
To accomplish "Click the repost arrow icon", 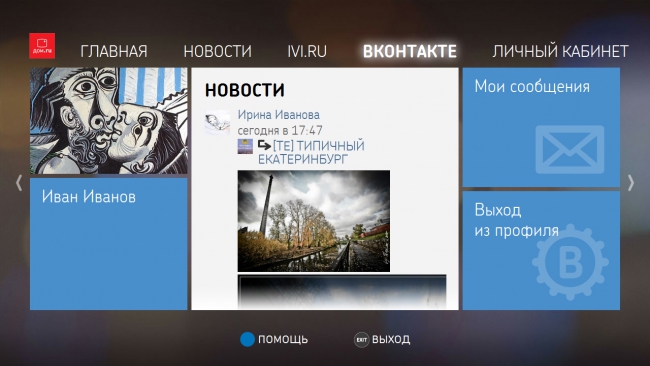I will tap(264, 145).
